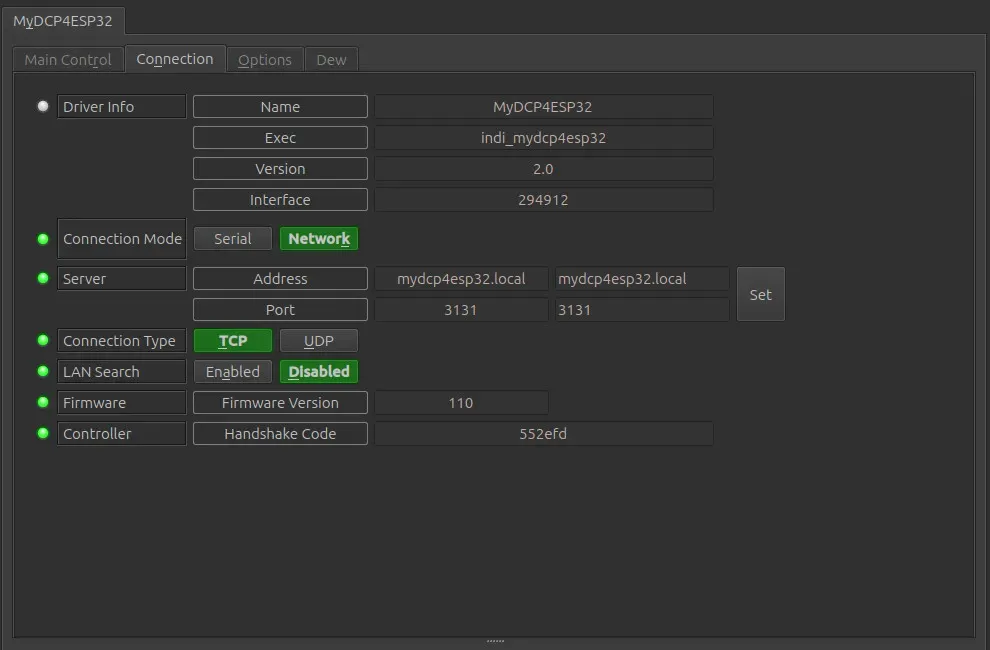The width and height of the screenshot is (990, 650).
Task: Click the Firmware Version label
Action: (x=280, y=402)
